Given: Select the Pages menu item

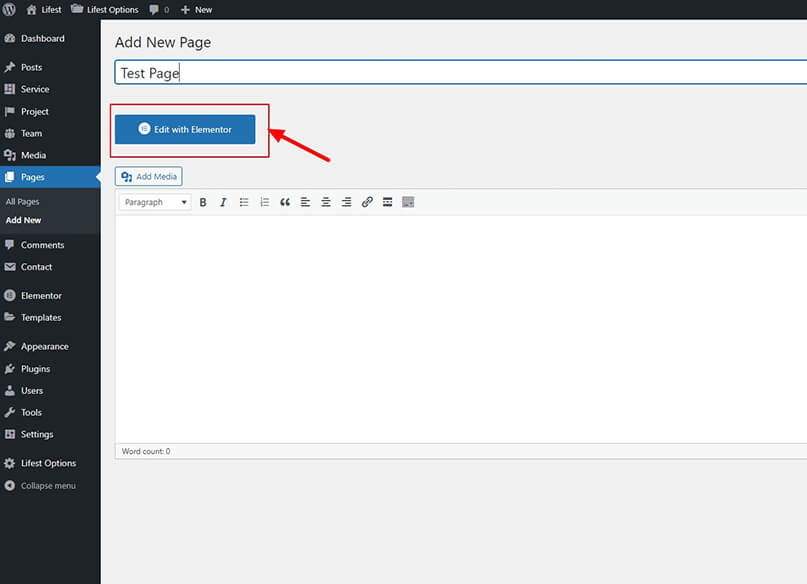Looking at the screenshot, I should tap(50, 177).
